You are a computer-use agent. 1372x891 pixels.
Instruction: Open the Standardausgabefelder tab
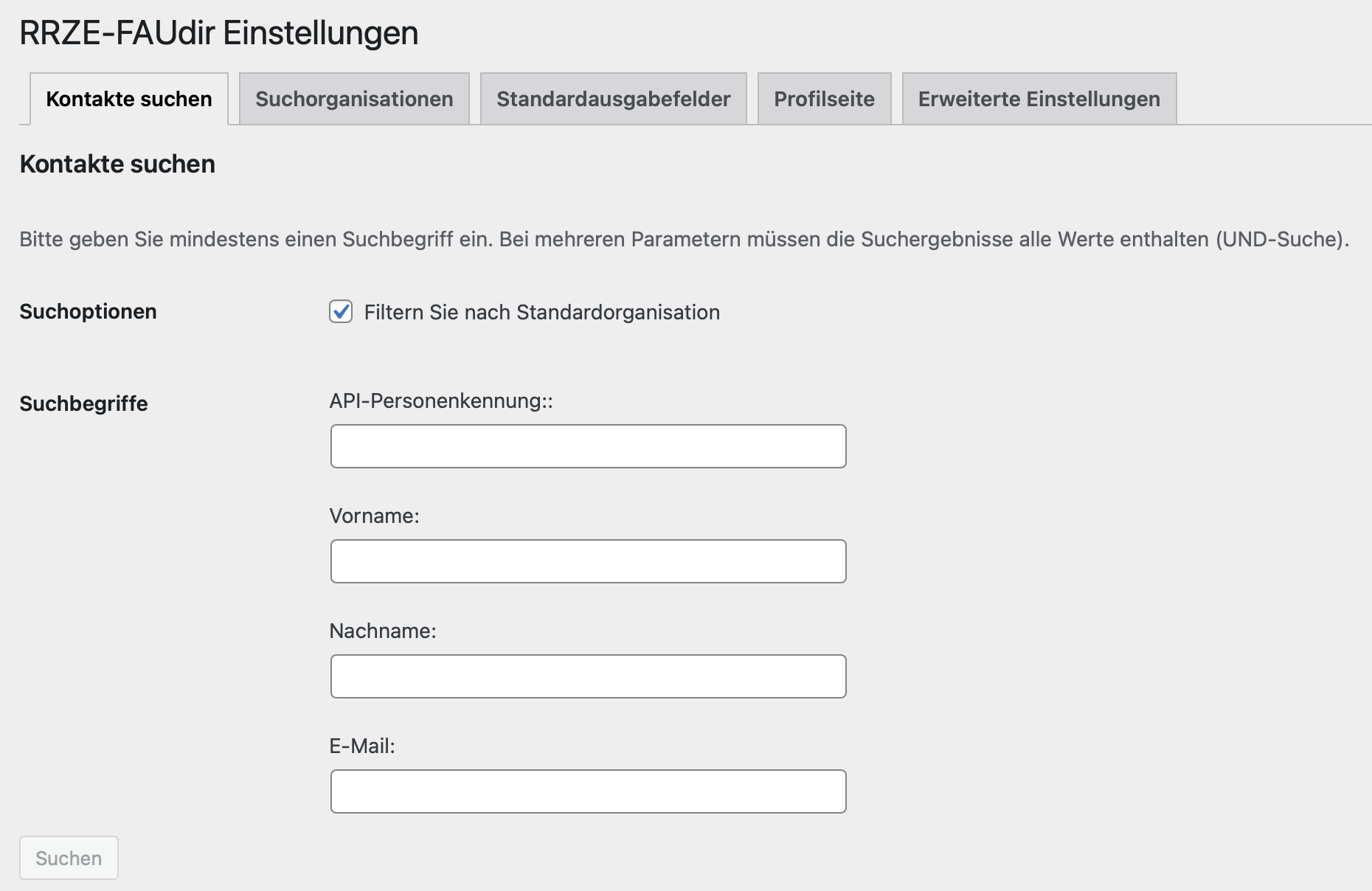point(614,99)
